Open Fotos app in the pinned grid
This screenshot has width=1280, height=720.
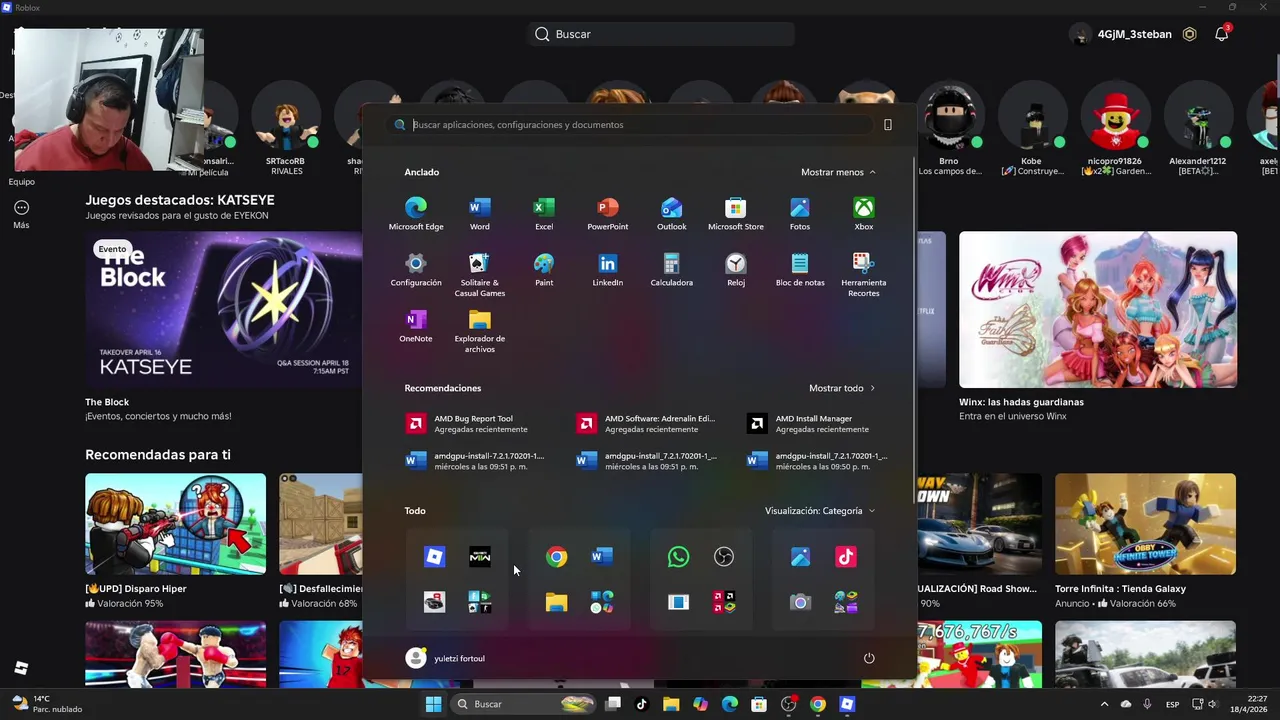[x=800, y=214]
